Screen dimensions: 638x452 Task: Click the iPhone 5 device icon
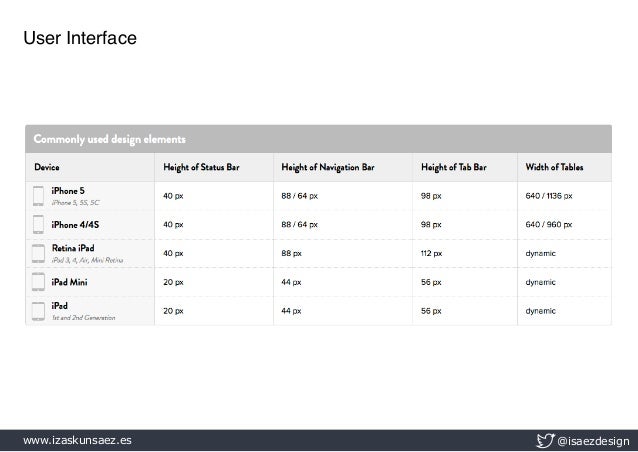39,195
